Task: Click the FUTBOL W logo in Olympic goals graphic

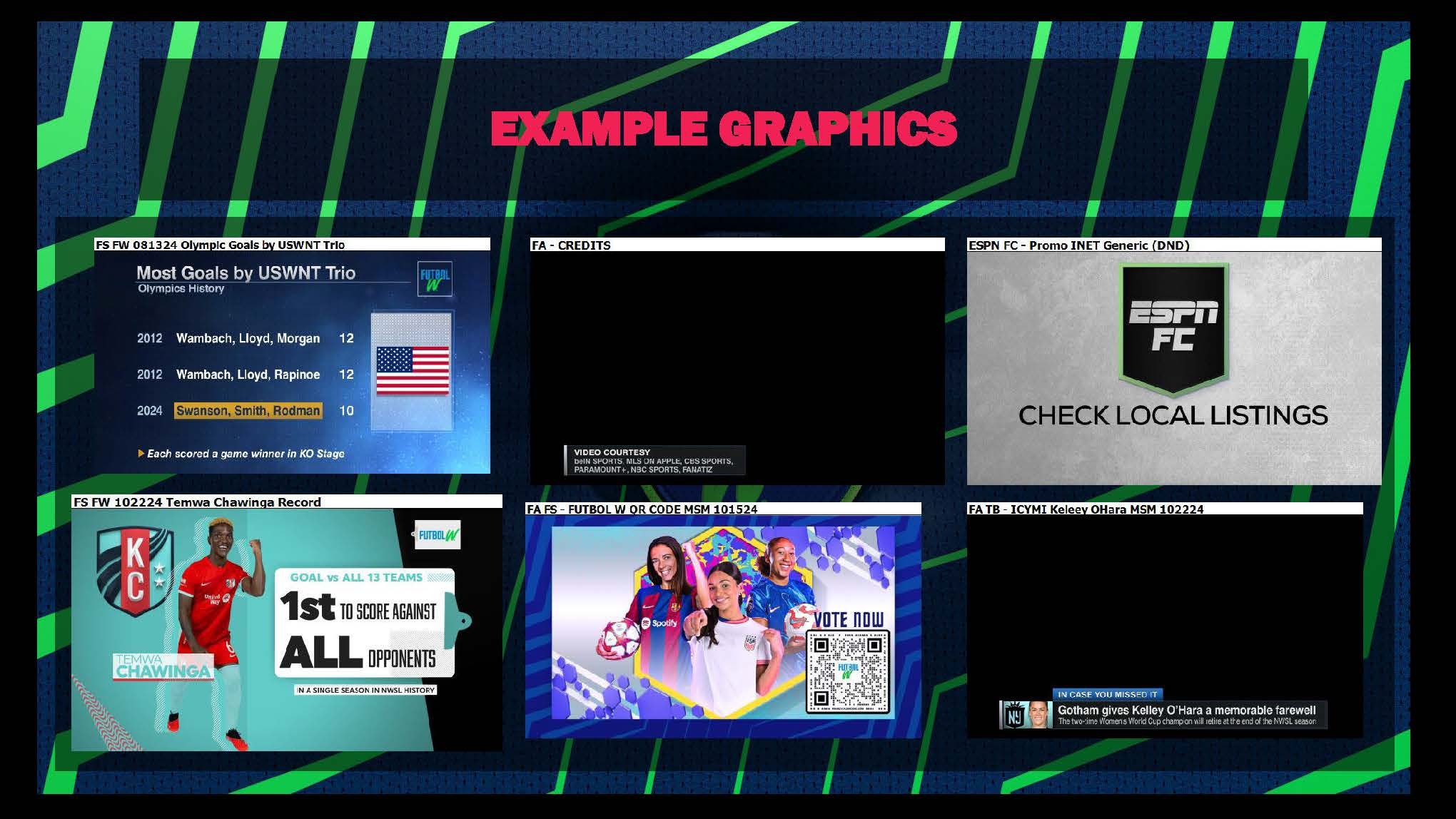Action: pos(434,280)
